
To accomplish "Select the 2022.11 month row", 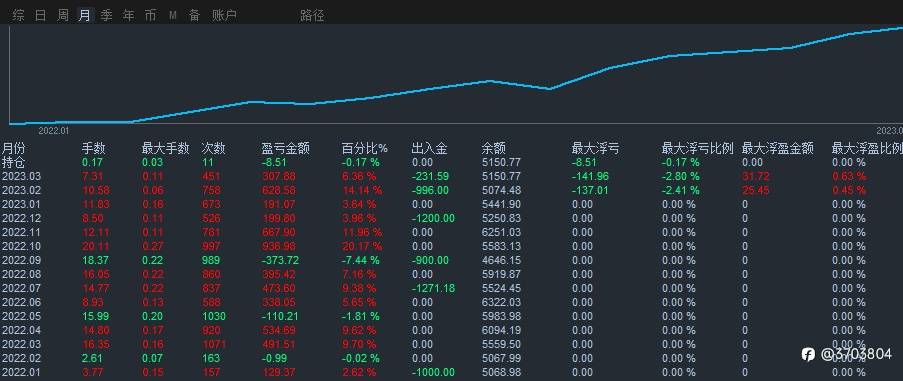I will pos(452,232).
